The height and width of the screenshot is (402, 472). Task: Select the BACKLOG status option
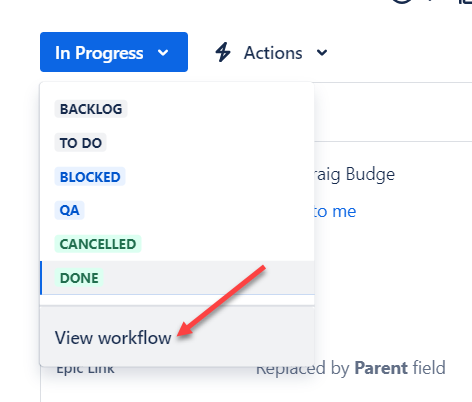point(91,109)
